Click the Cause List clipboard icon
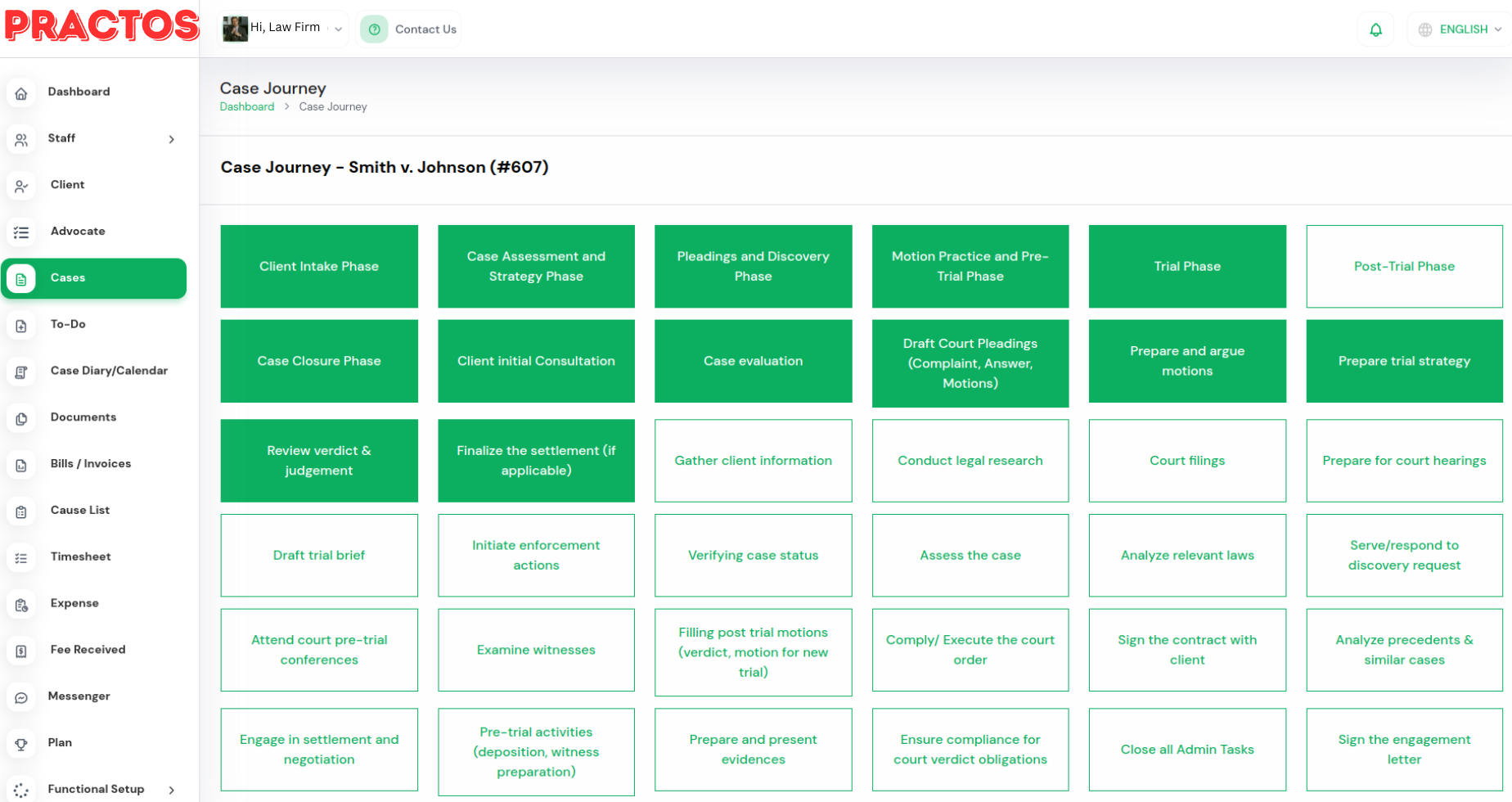Screen dimensions: 1512x802 (21, 511)
